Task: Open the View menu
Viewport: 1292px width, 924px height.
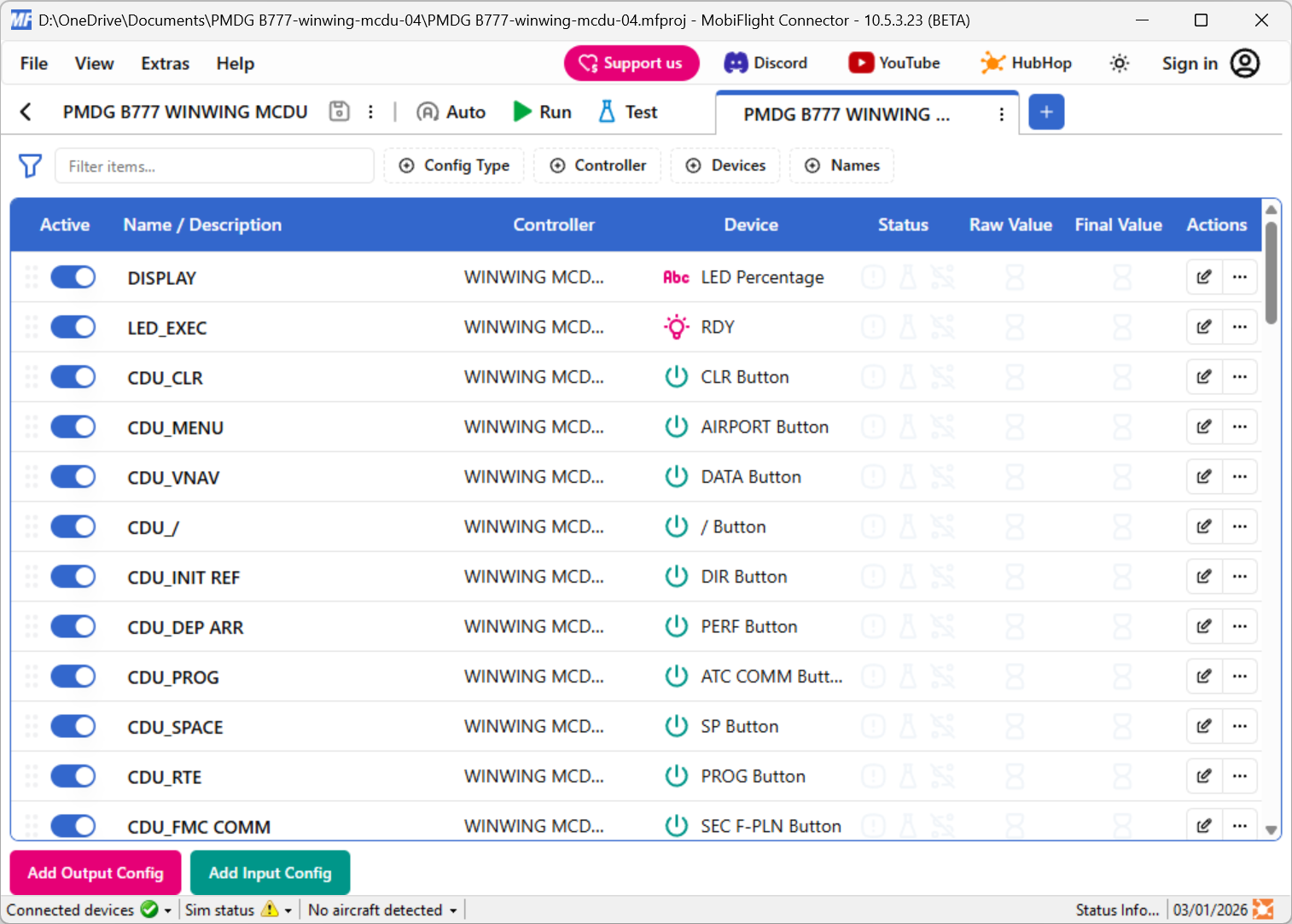Action: [x=94, y=63]
